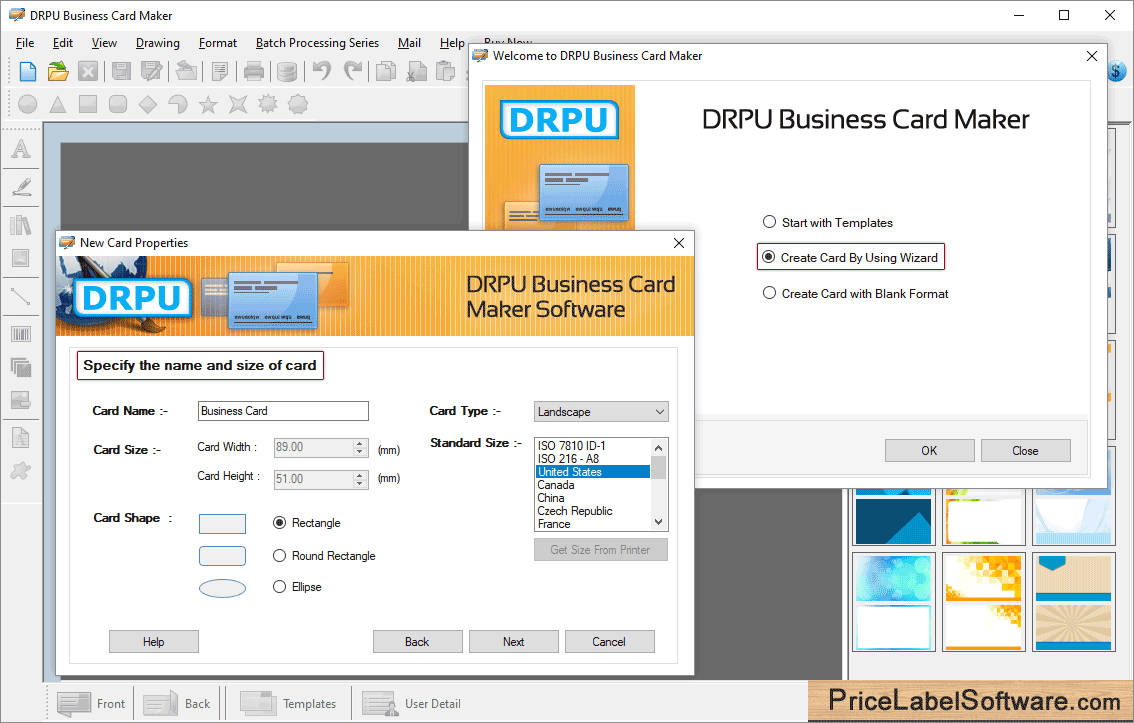Open the File menu
The image size is (1134, 723).
click(25, 43)
